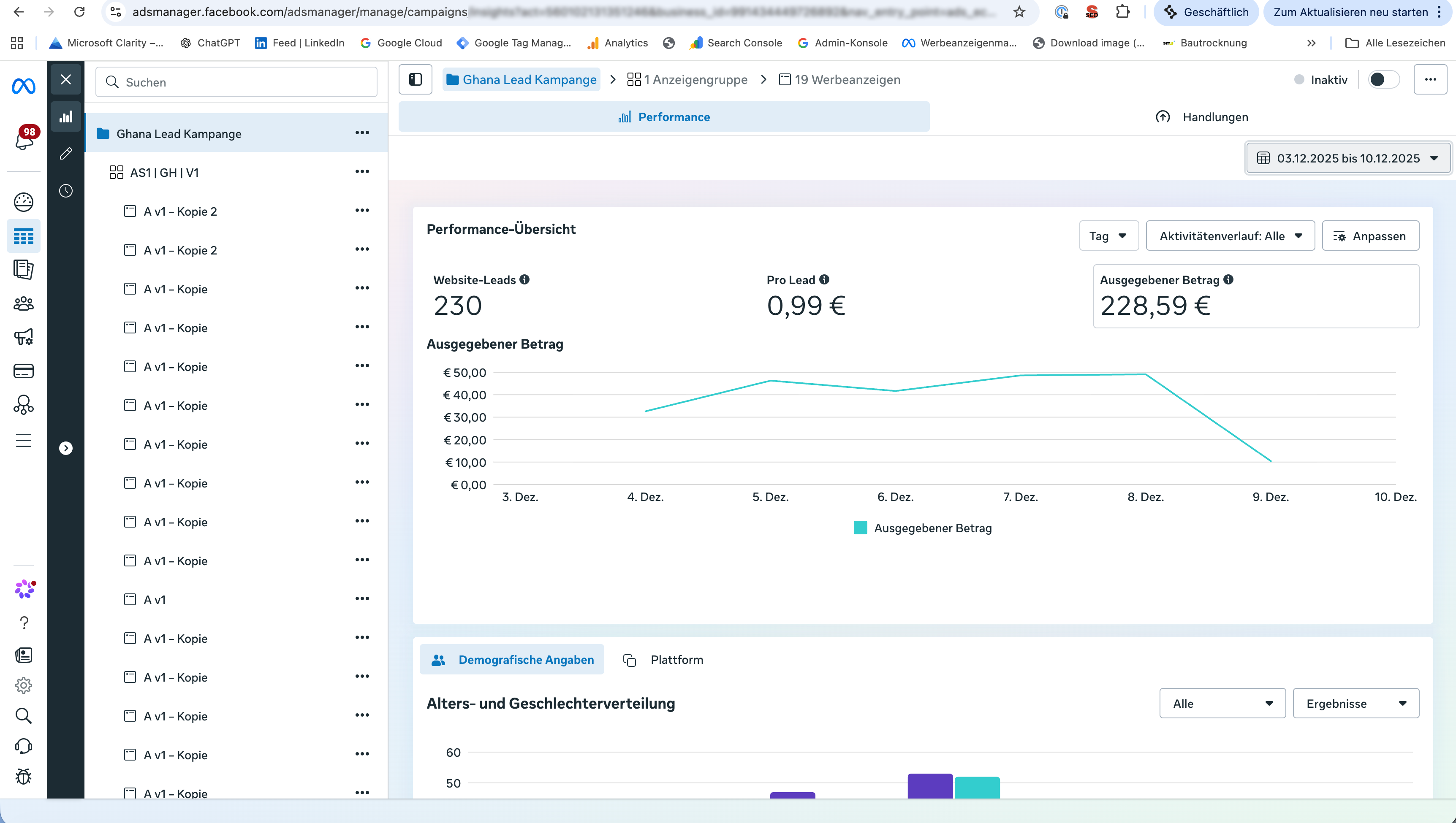The height and width of the screenshot is (823, 1456).
Task: Open the Alle Lesezeichen folder
Action: pyautogui.click(x=1395, y=43)
